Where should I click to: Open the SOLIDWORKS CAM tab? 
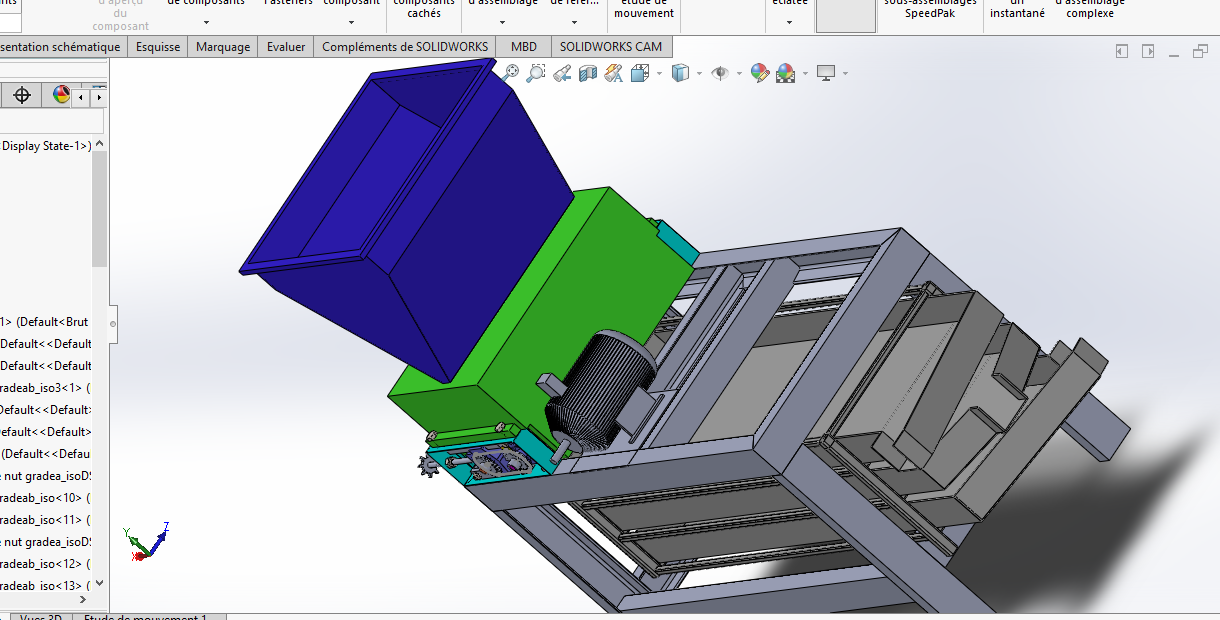(x=611, y=46)
